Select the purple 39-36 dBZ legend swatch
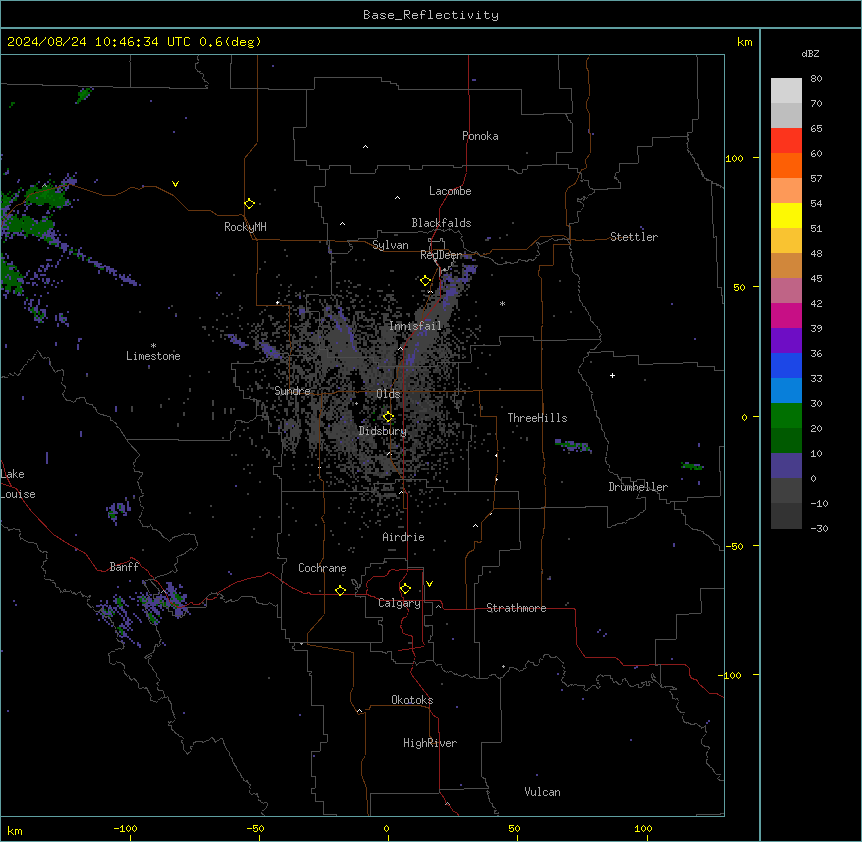This screenshot has height=842, width=862. (x=786, y=341)
